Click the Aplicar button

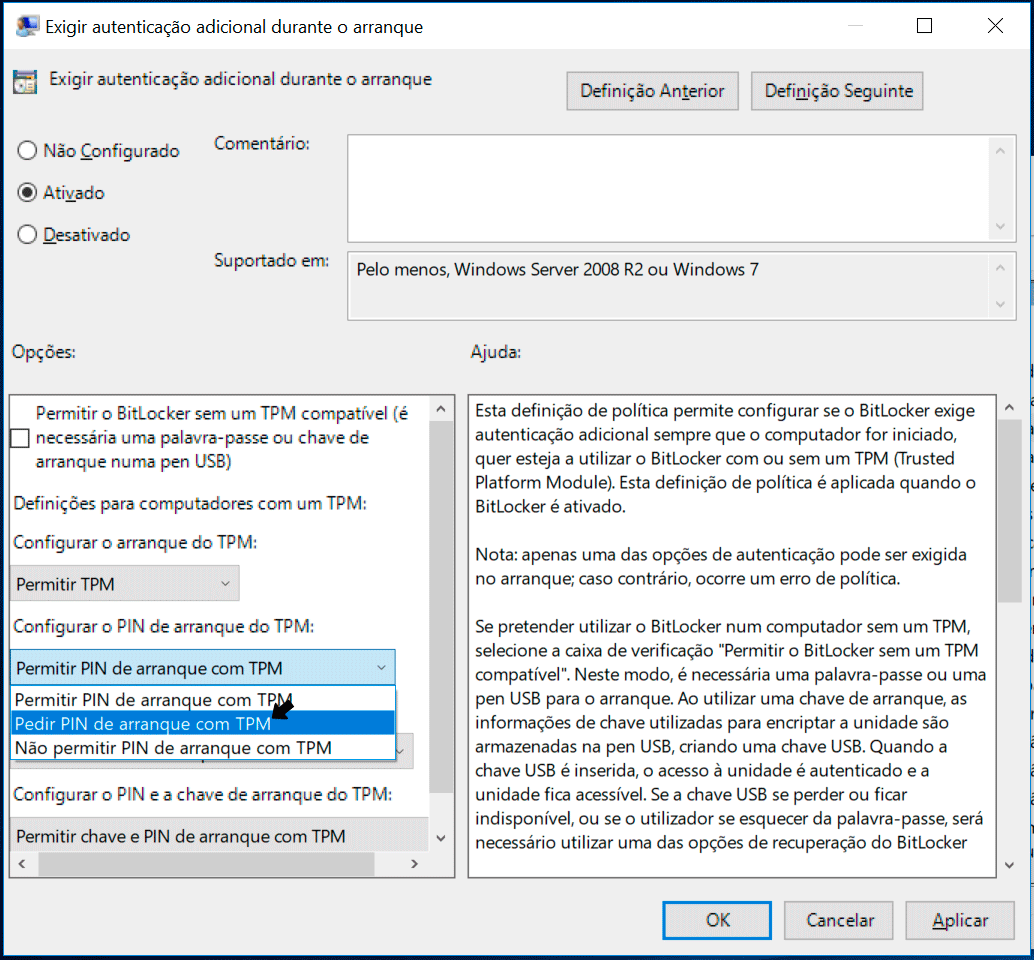point(960,920)
